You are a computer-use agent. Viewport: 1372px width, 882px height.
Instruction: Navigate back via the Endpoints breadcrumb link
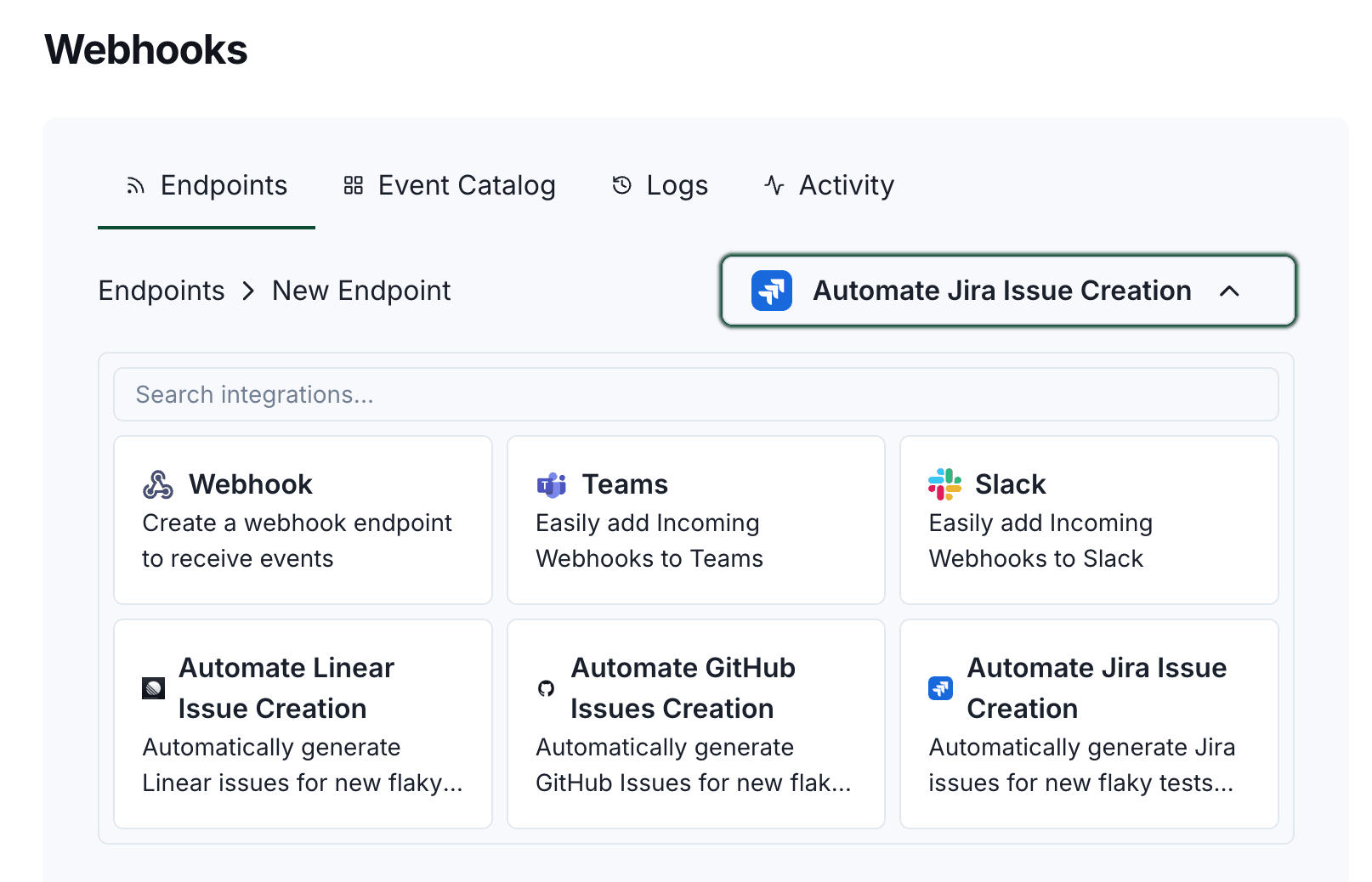162,291
